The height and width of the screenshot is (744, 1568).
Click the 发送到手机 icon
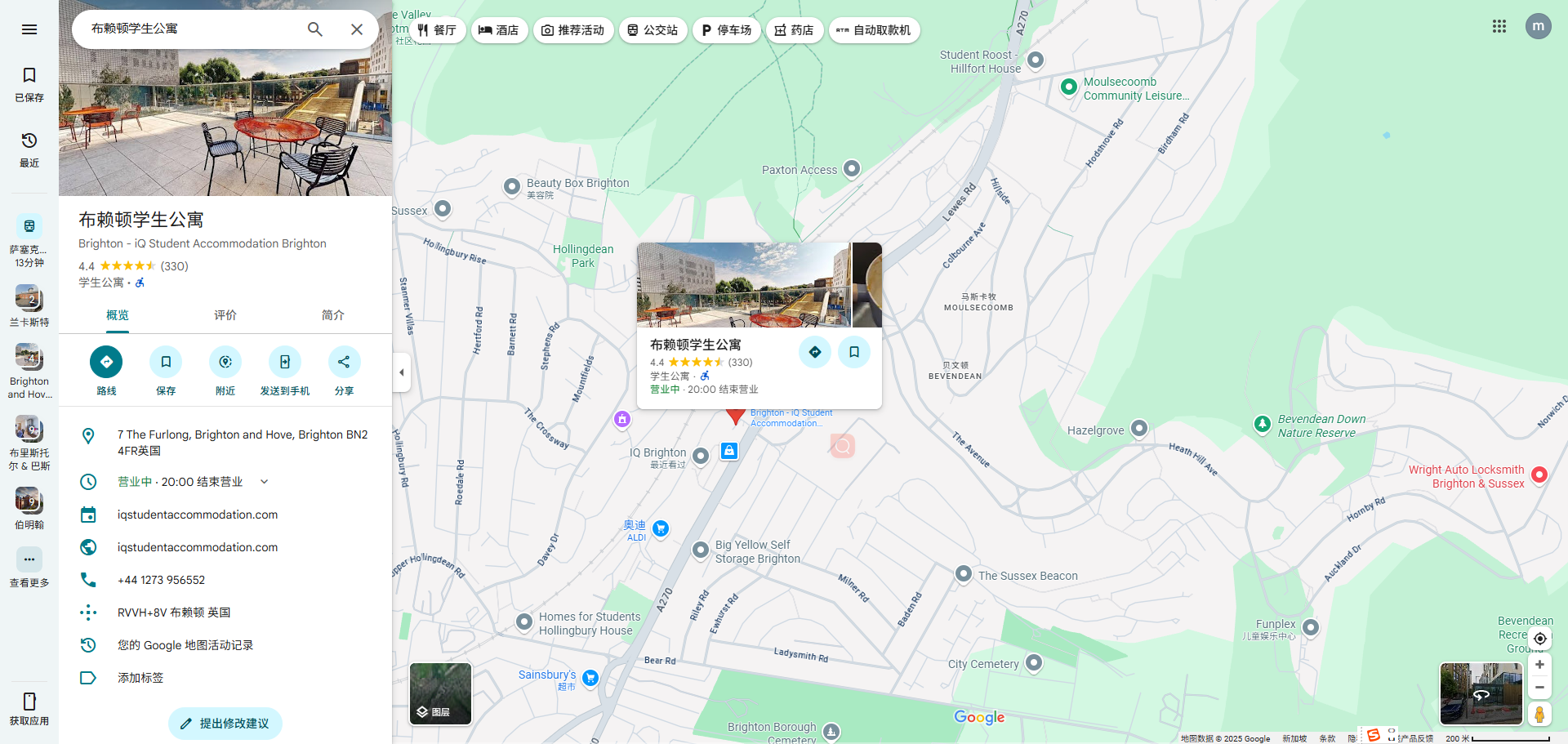click(284, 362)
